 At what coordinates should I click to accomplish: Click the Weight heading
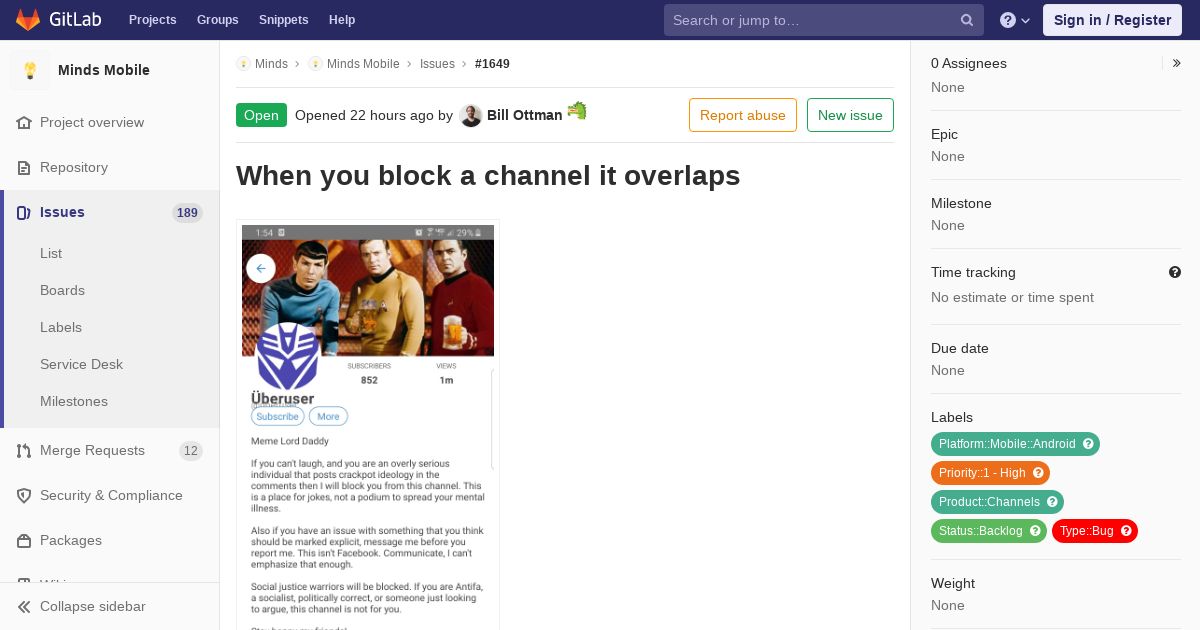click(953, 583)
